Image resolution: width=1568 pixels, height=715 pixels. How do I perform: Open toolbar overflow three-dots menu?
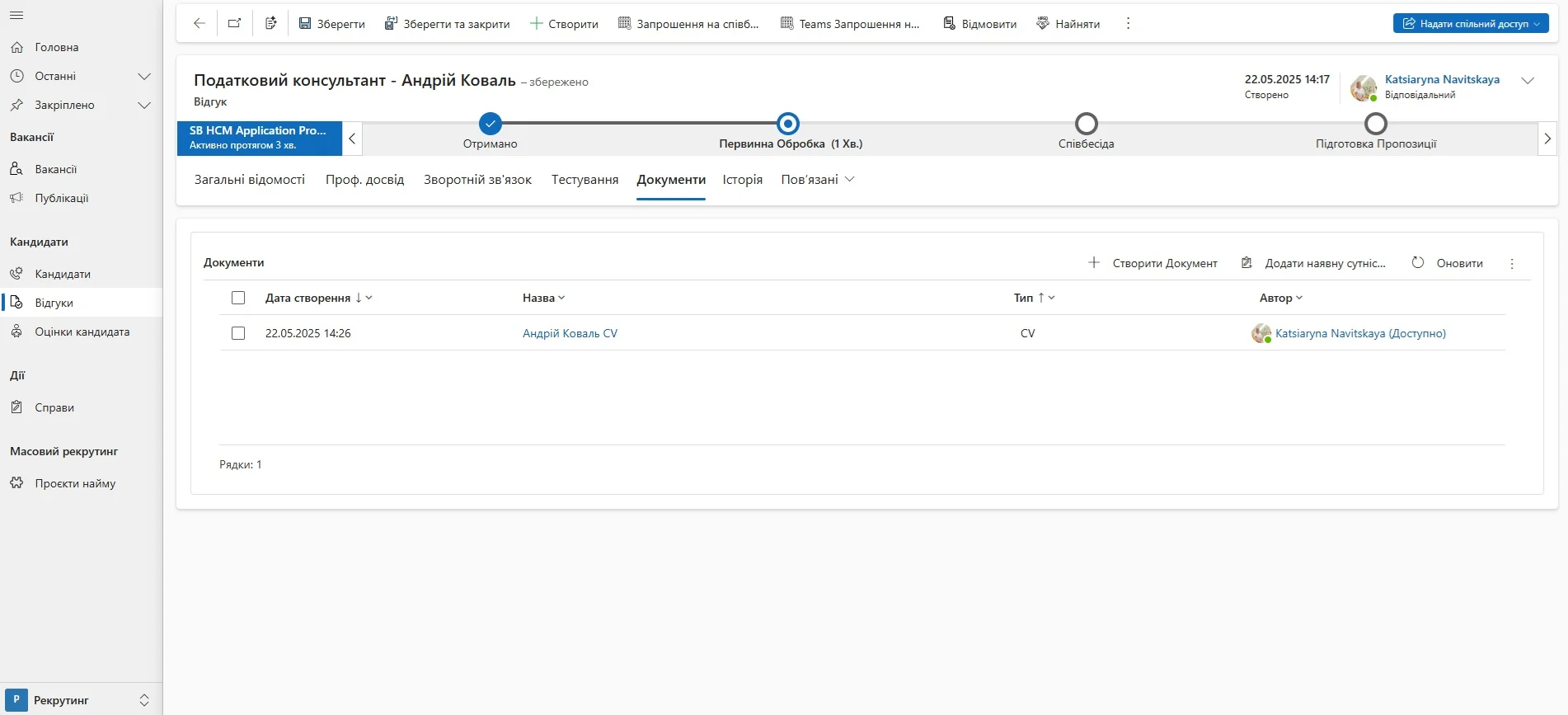coord(1128,24)
